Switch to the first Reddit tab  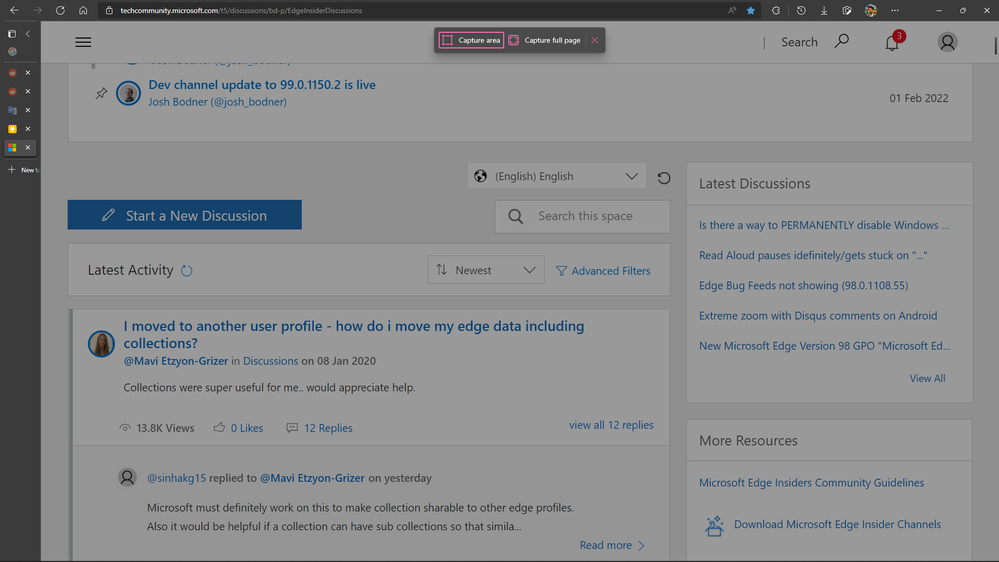coord(12,73)
